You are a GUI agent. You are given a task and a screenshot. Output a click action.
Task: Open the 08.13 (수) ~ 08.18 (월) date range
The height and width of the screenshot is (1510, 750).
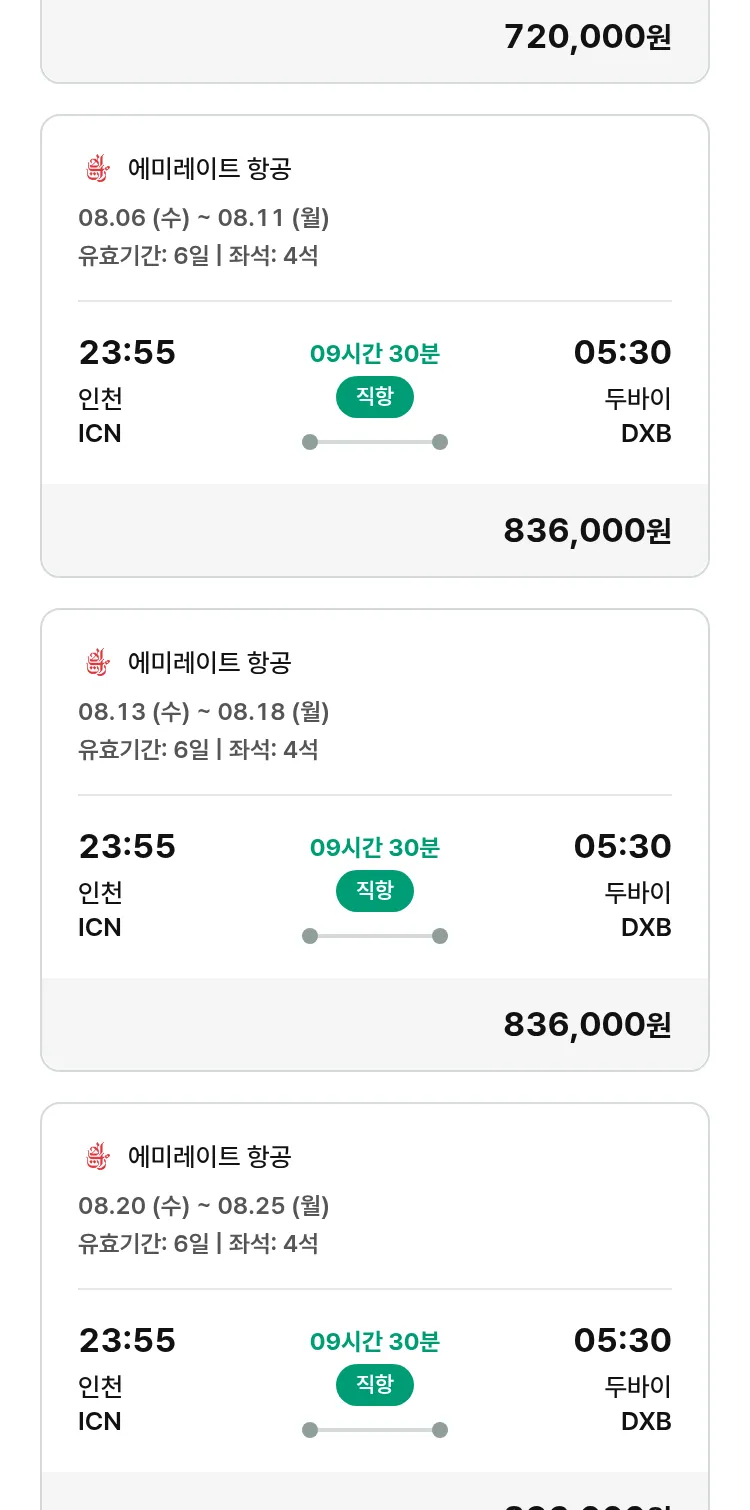coord(204,711)
